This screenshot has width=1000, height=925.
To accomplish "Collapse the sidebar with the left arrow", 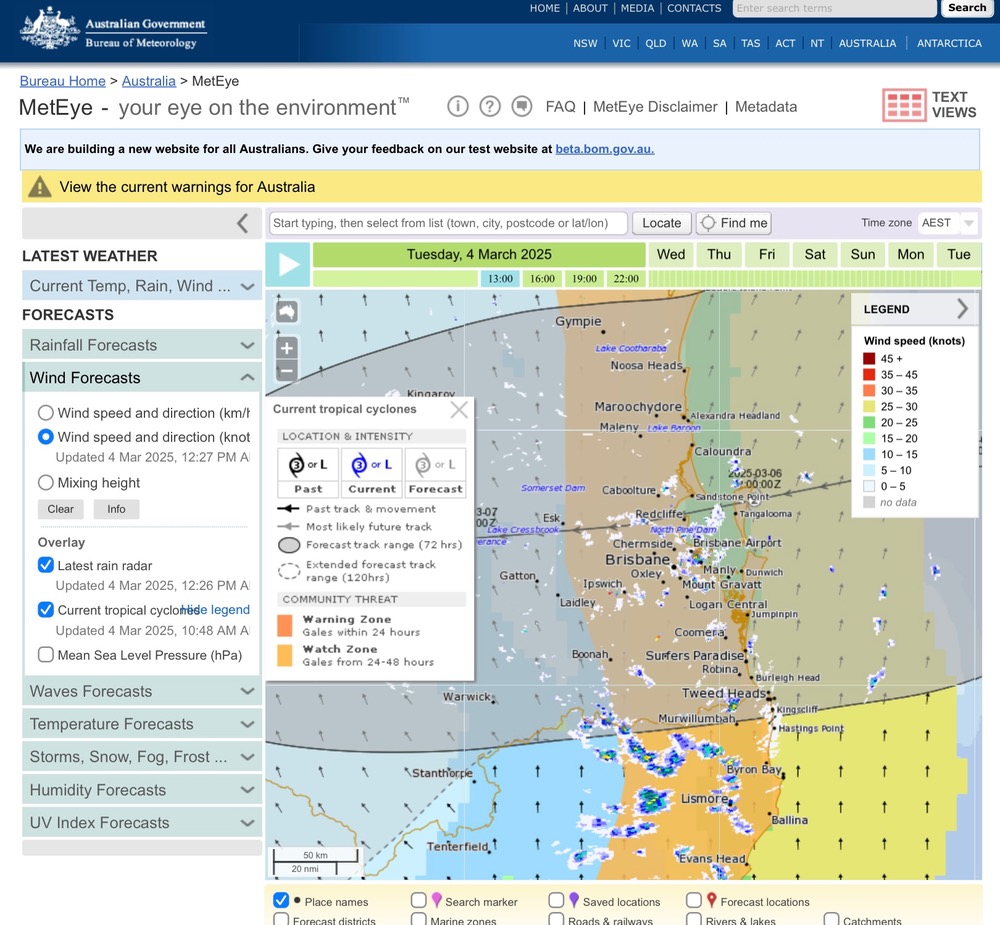I will [242, 223].
